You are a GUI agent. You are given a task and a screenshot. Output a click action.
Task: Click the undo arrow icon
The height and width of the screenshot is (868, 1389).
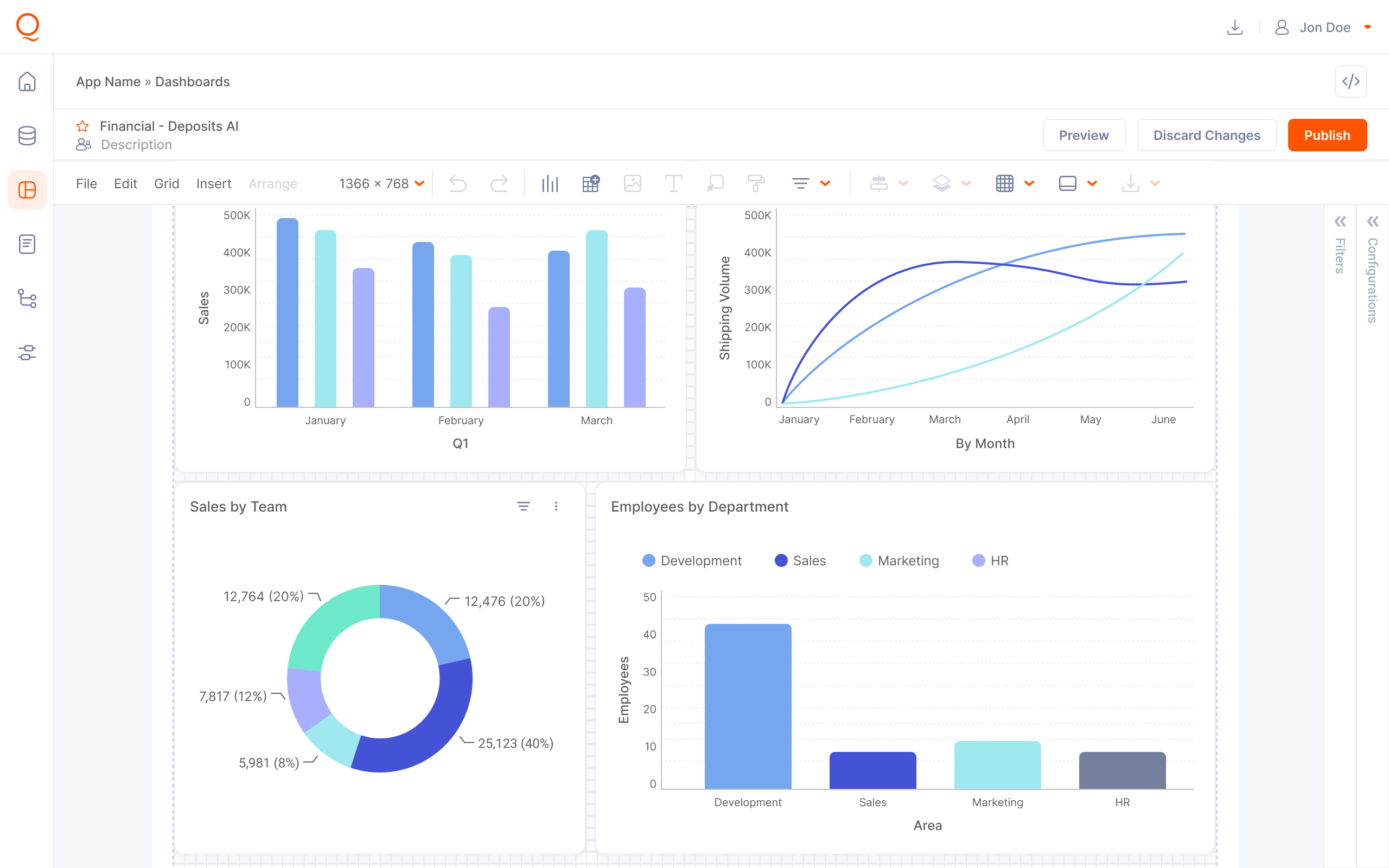coord(457,184)
